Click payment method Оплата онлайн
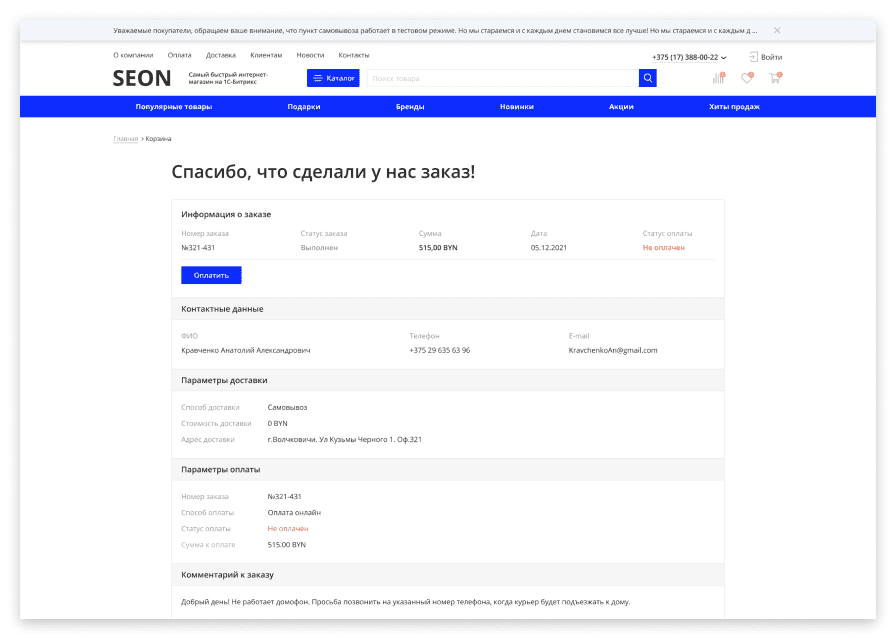Image resolution: width=896 pixels, height=639 pixels. pos(294,512)
